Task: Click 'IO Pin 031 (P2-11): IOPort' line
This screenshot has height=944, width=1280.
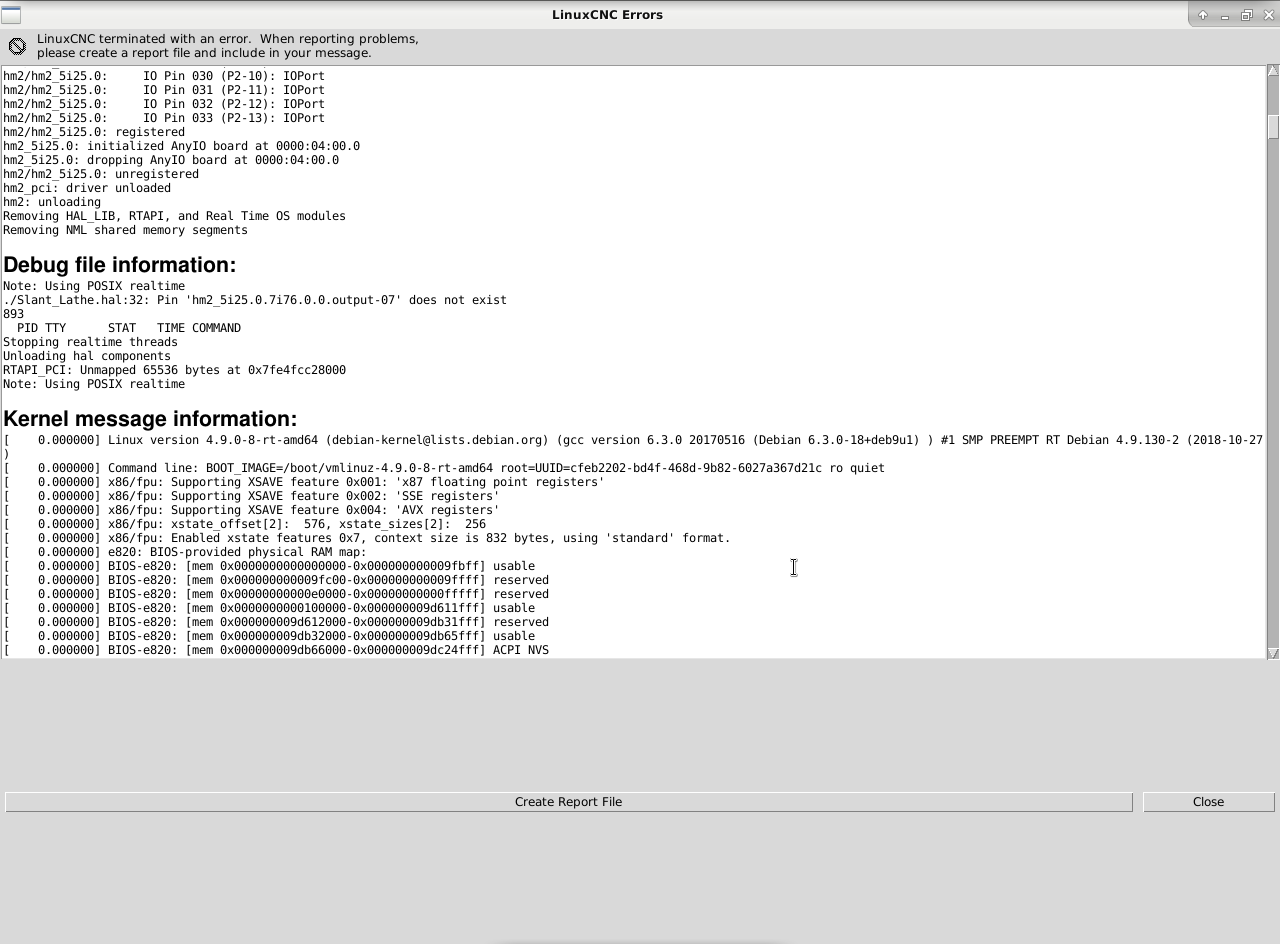Action: point(164,90)
